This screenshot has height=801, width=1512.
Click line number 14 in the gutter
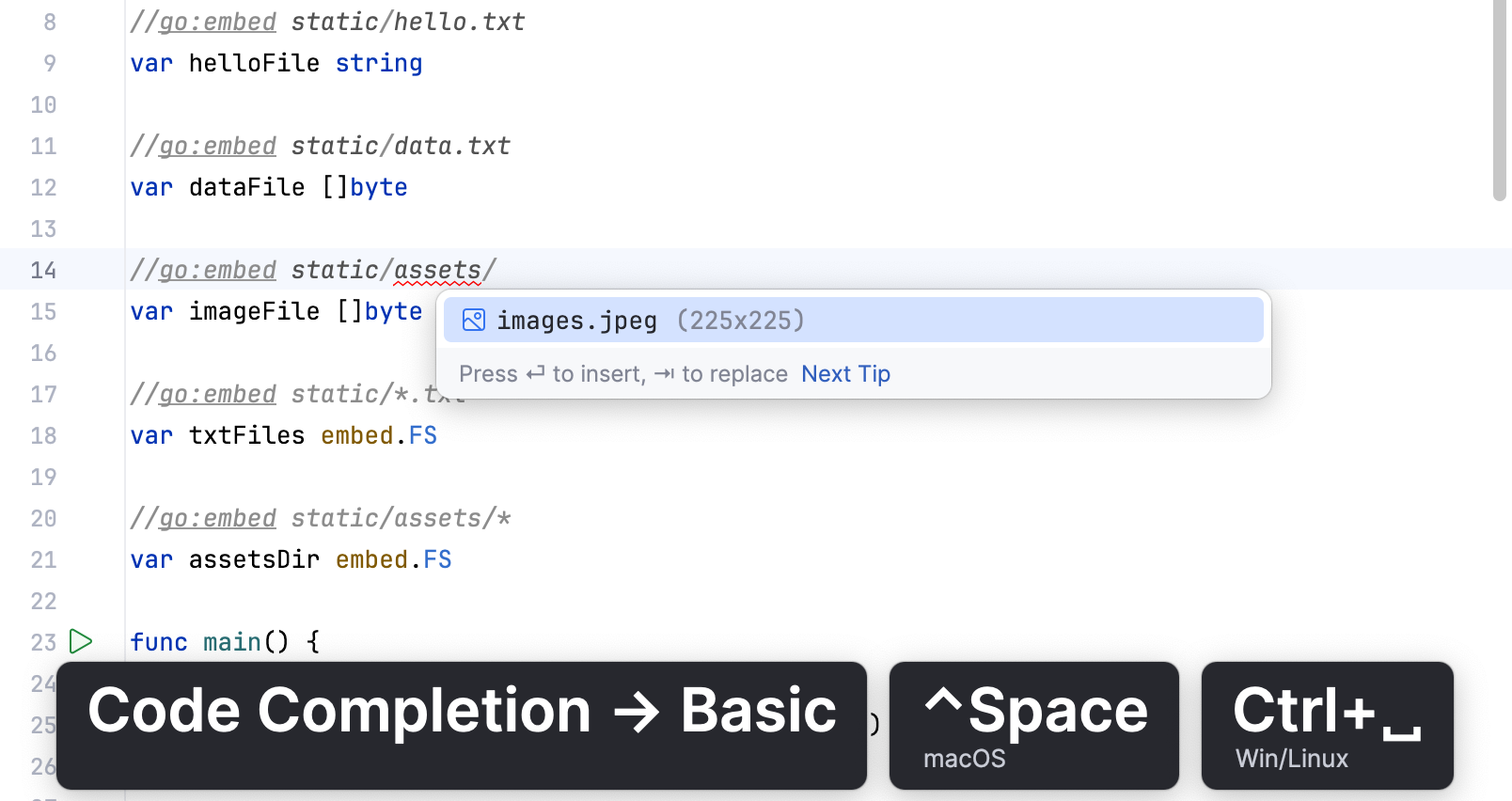tap(43, 271)
